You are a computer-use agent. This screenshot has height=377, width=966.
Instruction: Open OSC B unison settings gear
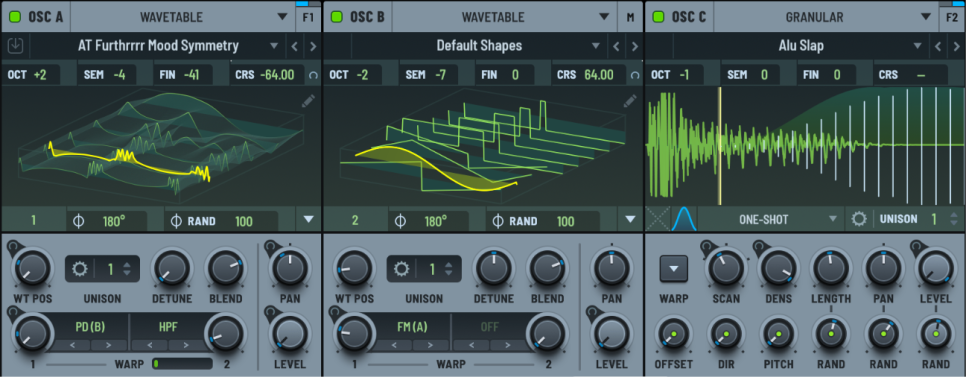(402, 269)
